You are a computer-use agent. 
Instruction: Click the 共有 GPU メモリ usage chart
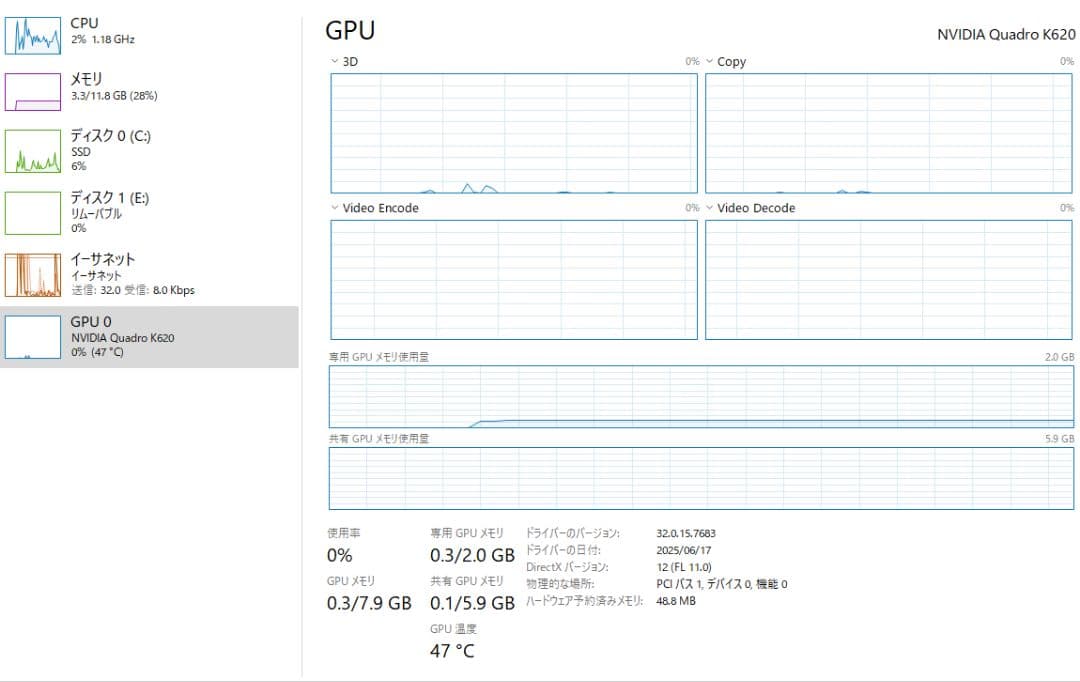(700, 479)
